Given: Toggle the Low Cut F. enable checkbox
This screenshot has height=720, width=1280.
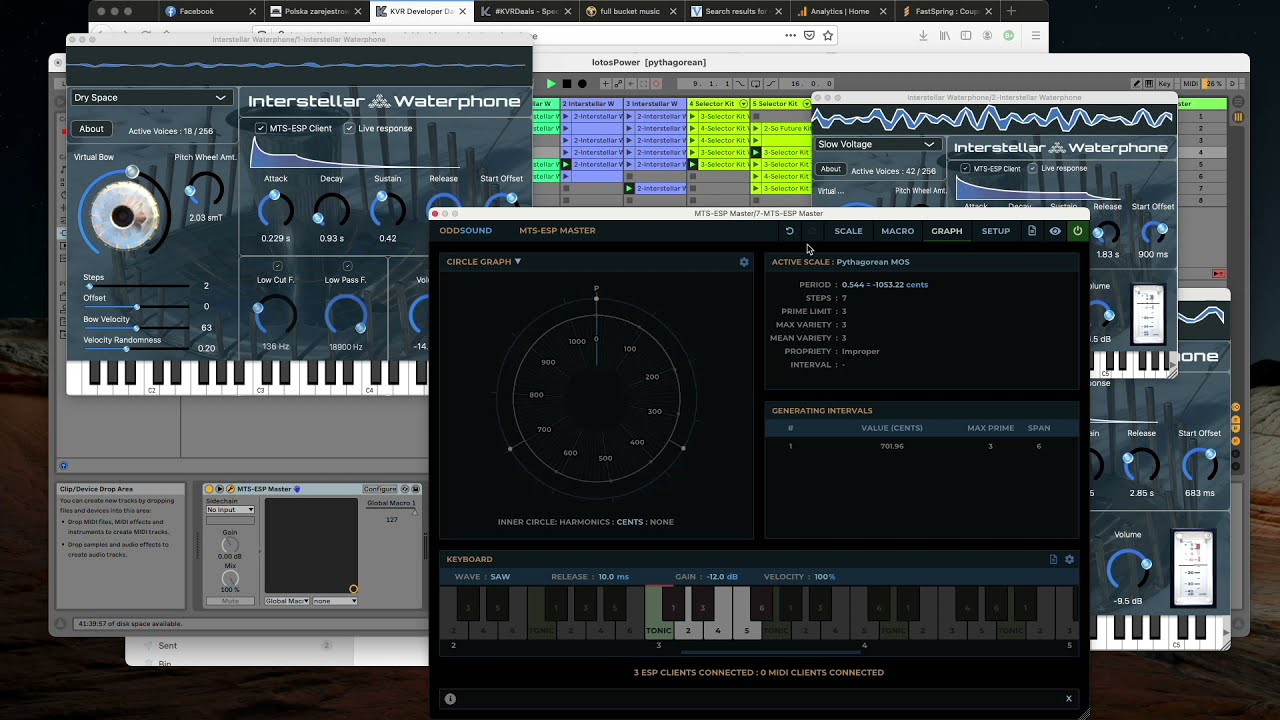Looking at the screenshot, I should click(277, 266).
